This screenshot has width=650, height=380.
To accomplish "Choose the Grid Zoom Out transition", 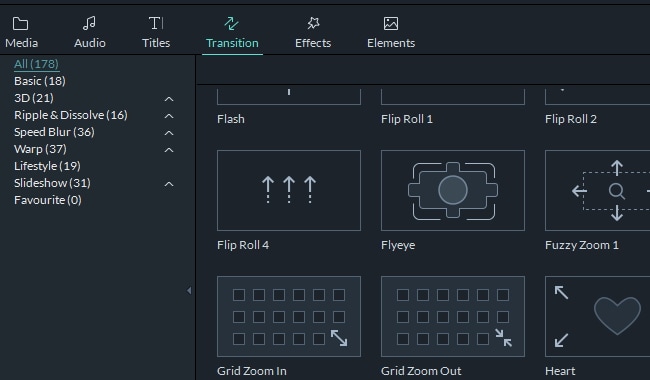I will 453,316.
